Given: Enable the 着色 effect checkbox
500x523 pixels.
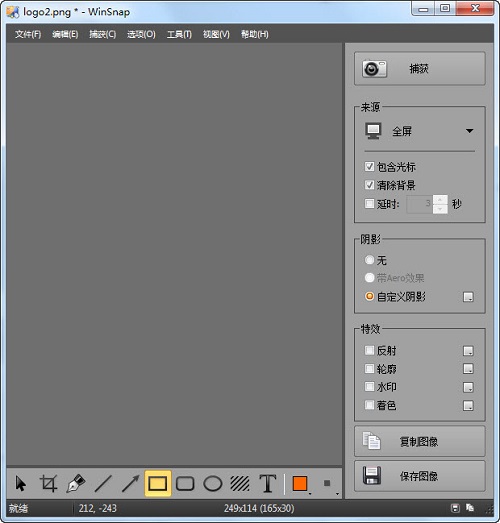Looking at the screenshot, I should tap(369, 405).
